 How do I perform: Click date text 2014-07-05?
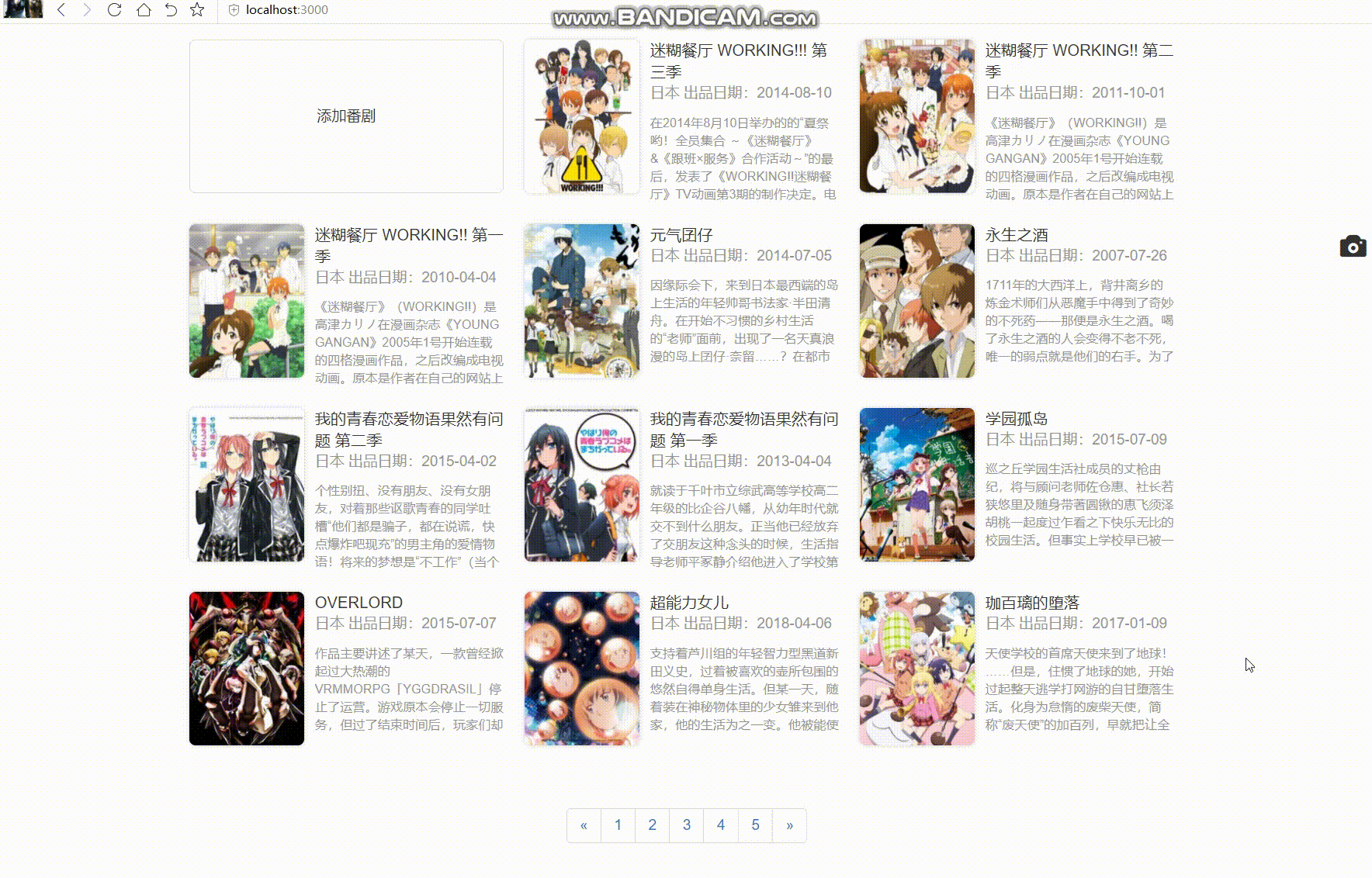(x=794, y=256)
